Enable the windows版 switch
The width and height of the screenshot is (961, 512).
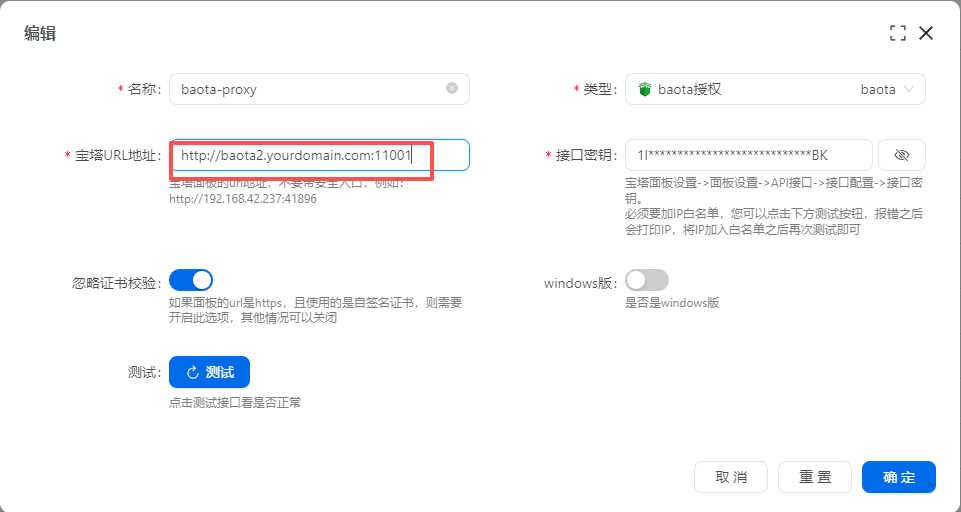(646, 280)
